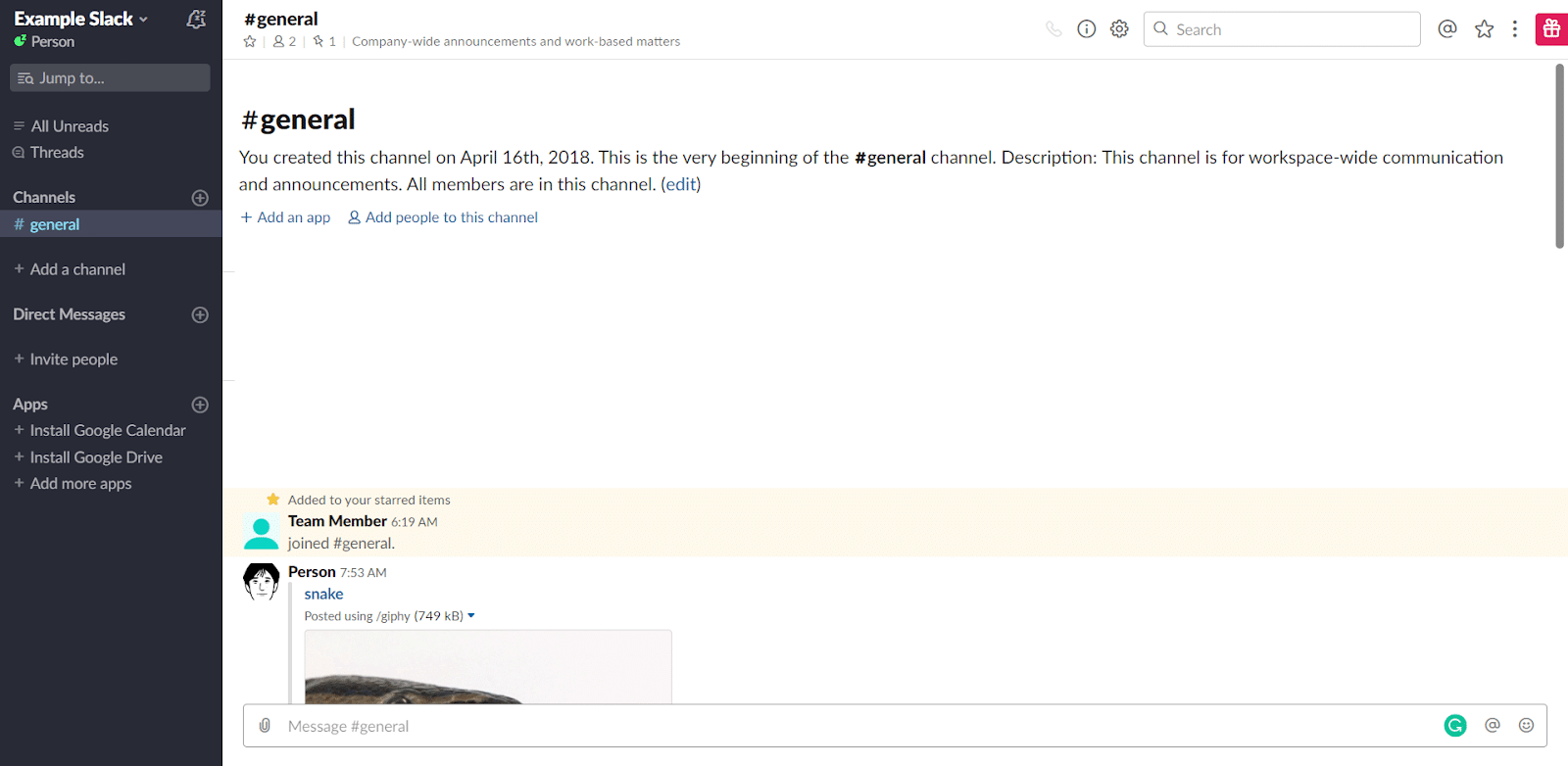Click the phone call icon

(x=1053, y=29)
